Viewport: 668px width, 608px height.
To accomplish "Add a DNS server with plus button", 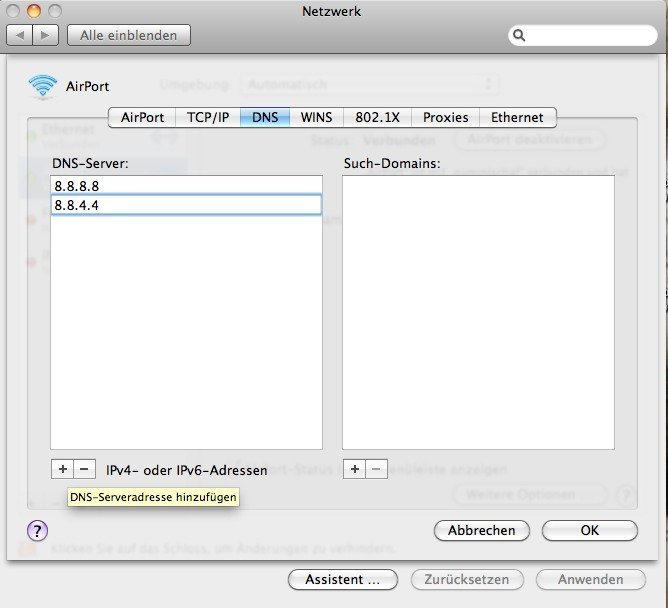I will pos(62,469).
